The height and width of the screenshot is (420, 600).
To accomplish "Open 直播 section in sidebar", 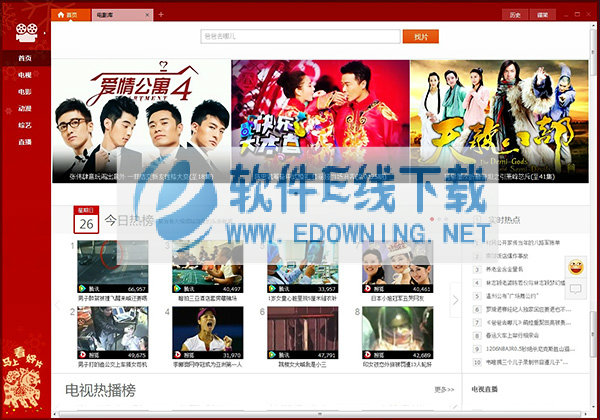I will click(x=24, y=142).
